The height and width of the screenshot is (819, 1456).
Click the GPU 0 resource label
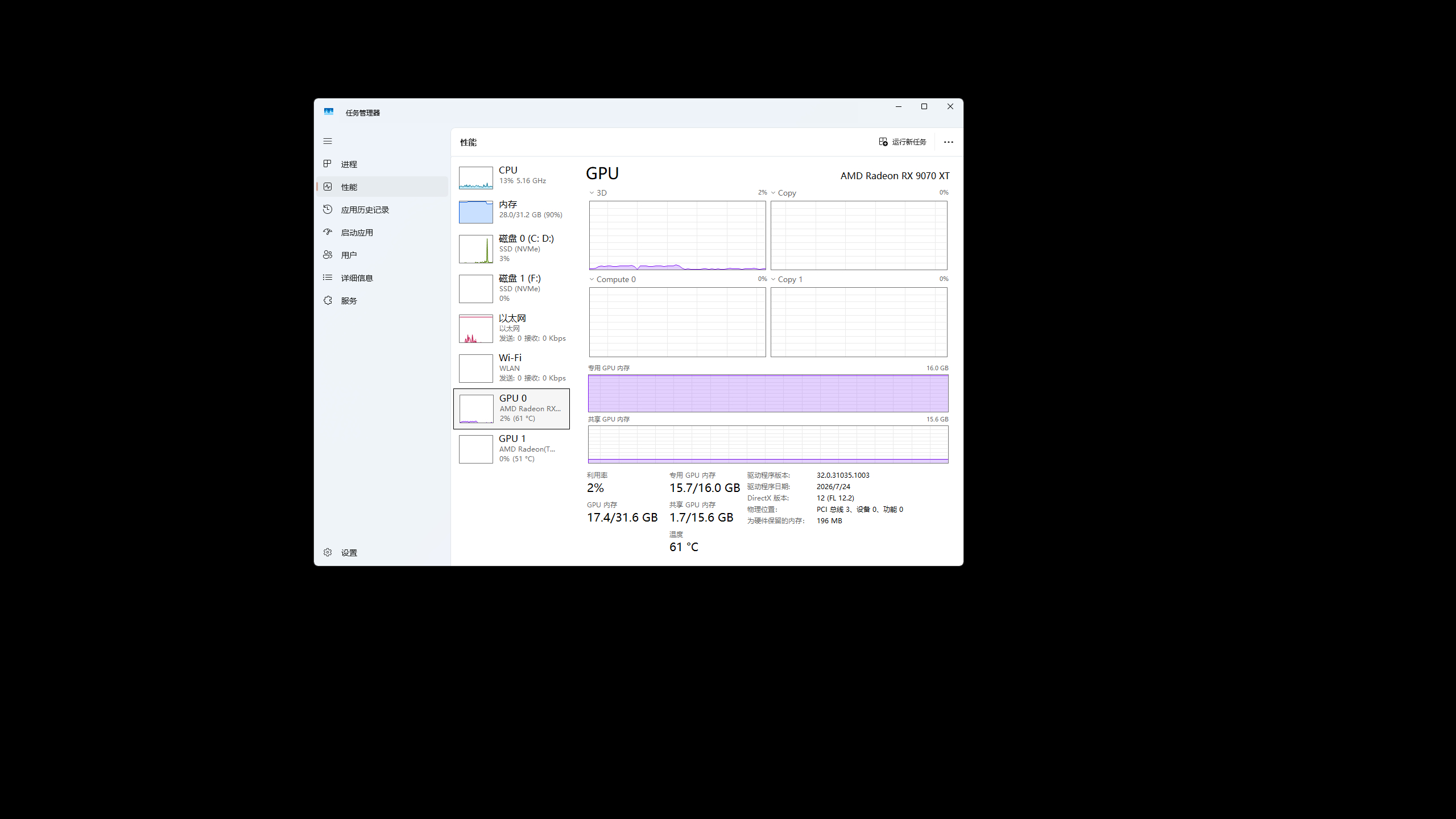pos(513,398)
